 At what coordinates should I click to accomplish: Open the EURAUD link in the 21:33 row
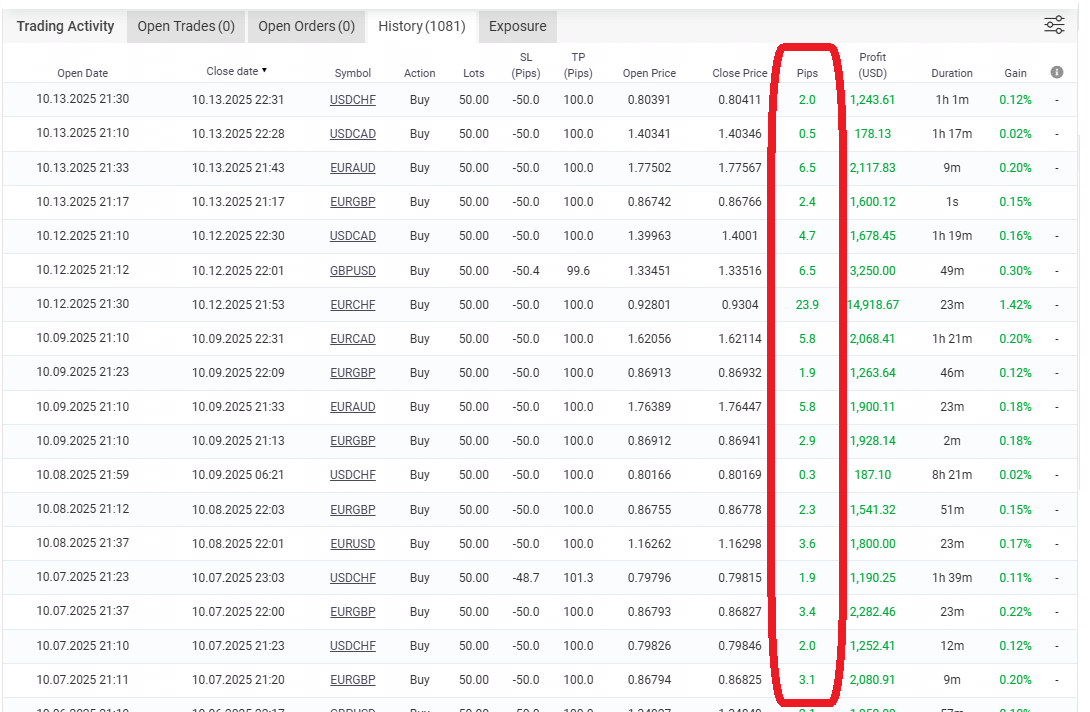(352, 168)
